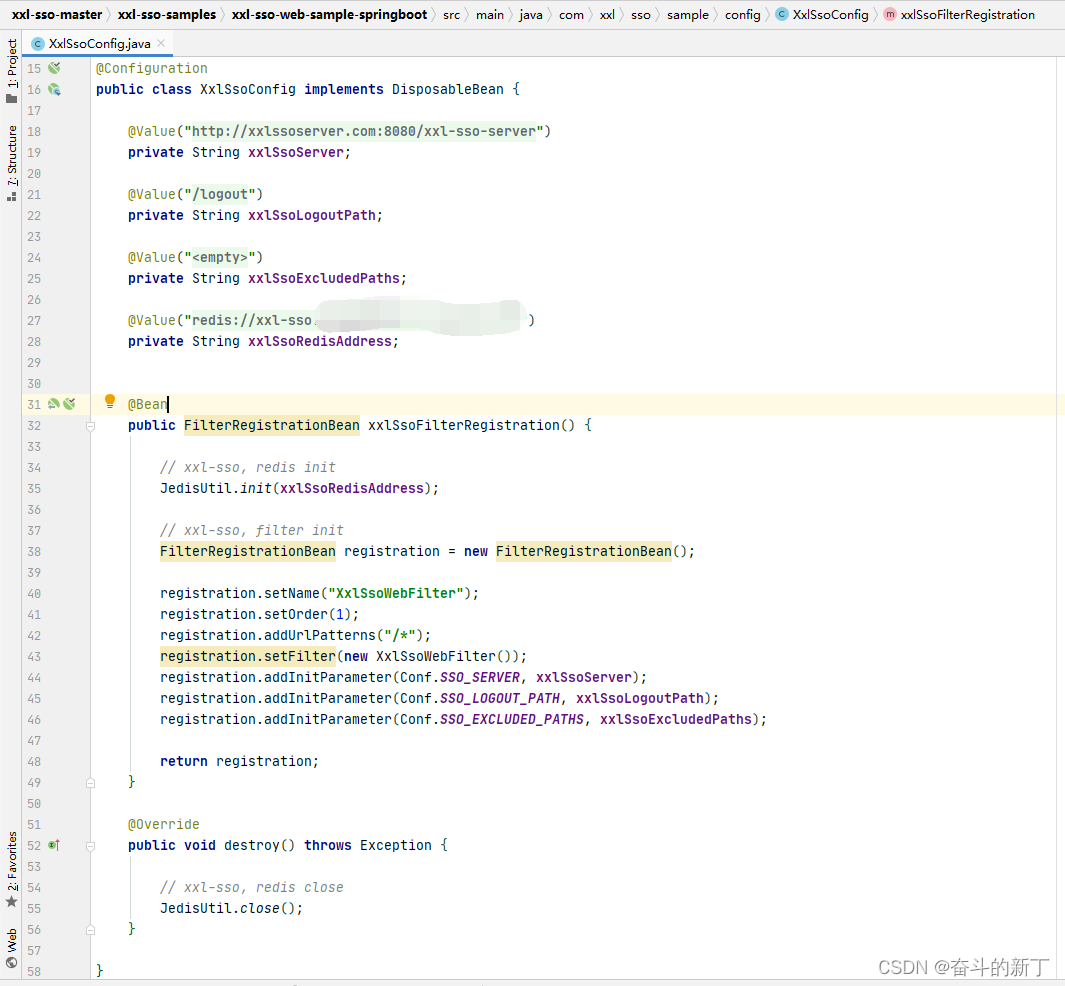
Task: Click sample in the navigation bar
Action: pyautogui.click(x=687, y=14)
